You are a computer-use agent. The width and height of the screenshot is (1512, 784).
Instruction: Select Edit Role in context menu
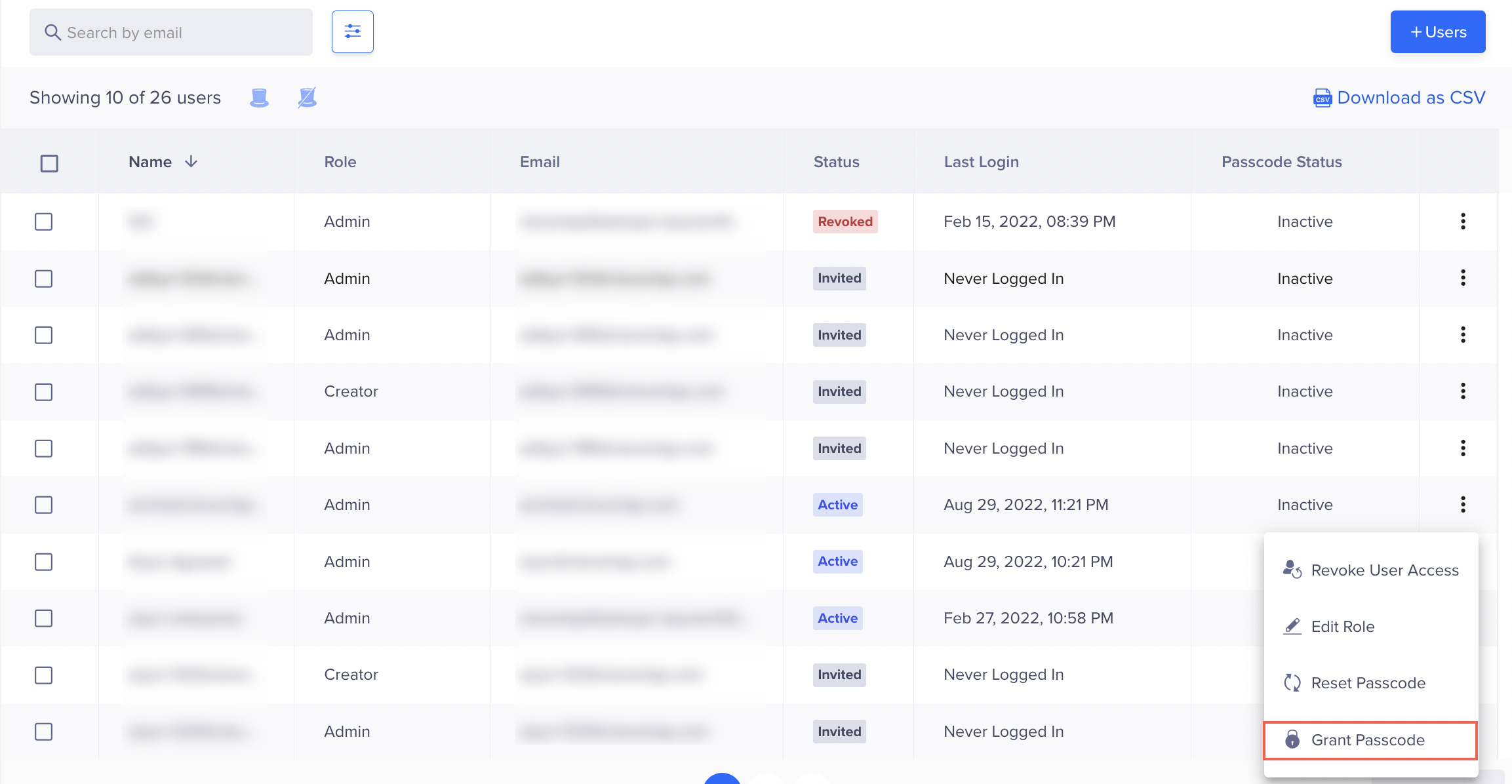point(1342,627)
